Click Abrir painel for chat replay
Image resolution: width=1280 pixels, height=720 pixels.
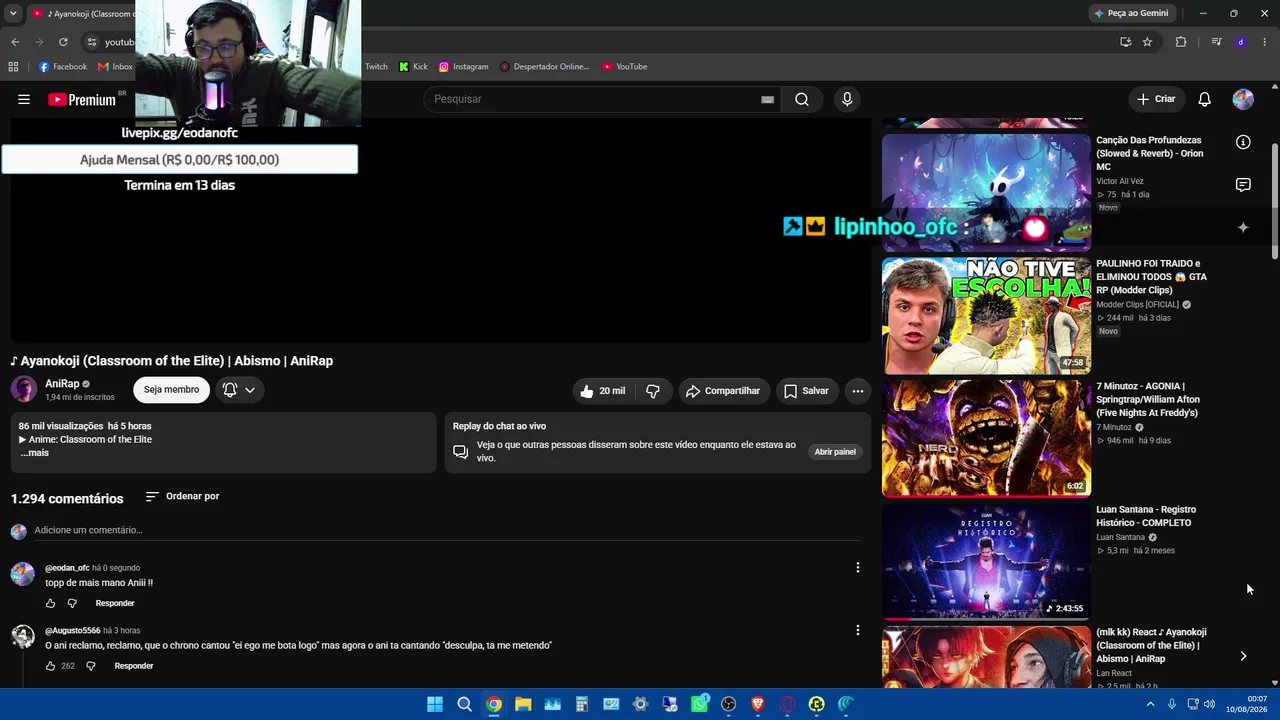pyautogui.click(x=835, y=452)
